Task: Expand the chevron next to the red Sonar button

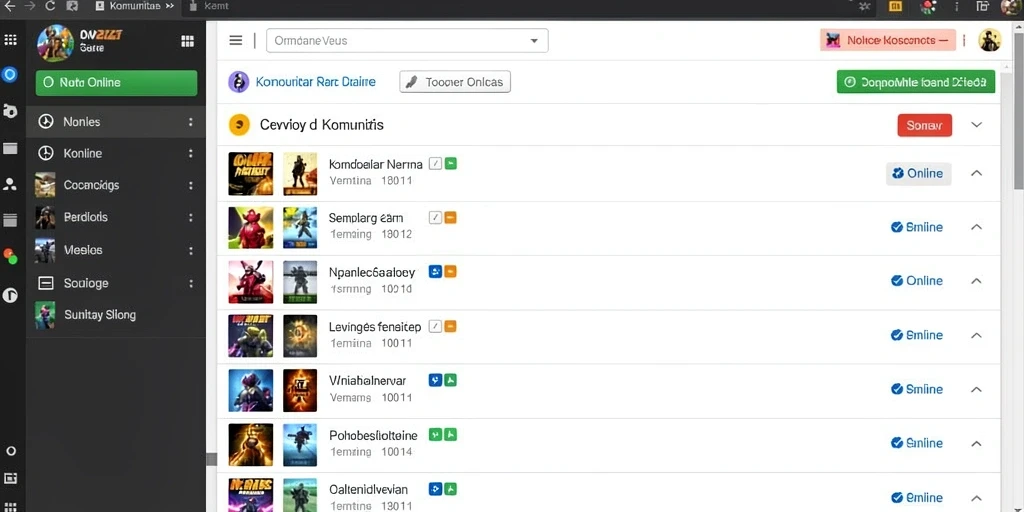Action: pyautogui.click(x=976, y=125)
